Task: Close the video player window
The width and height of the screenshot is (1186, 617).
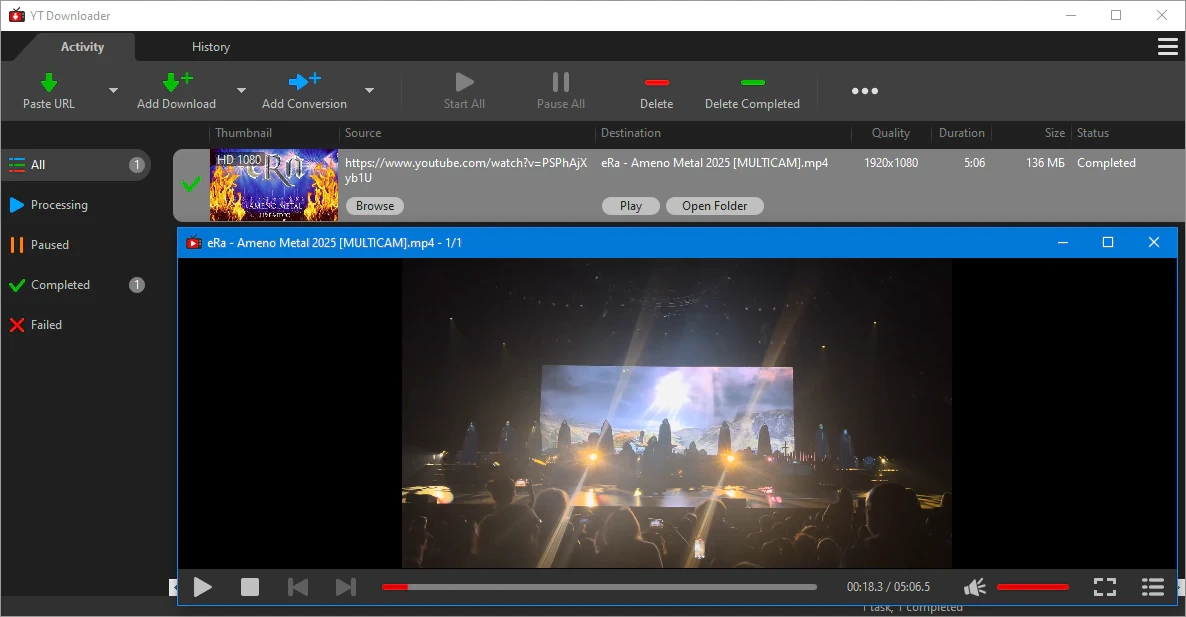Action: coord(1153,243)
